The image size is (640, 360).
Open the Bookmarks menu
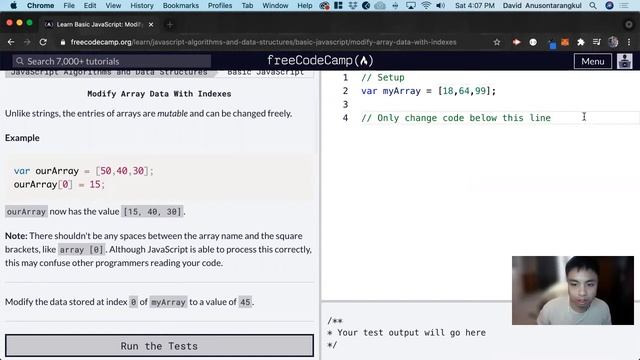coord(180,5)
